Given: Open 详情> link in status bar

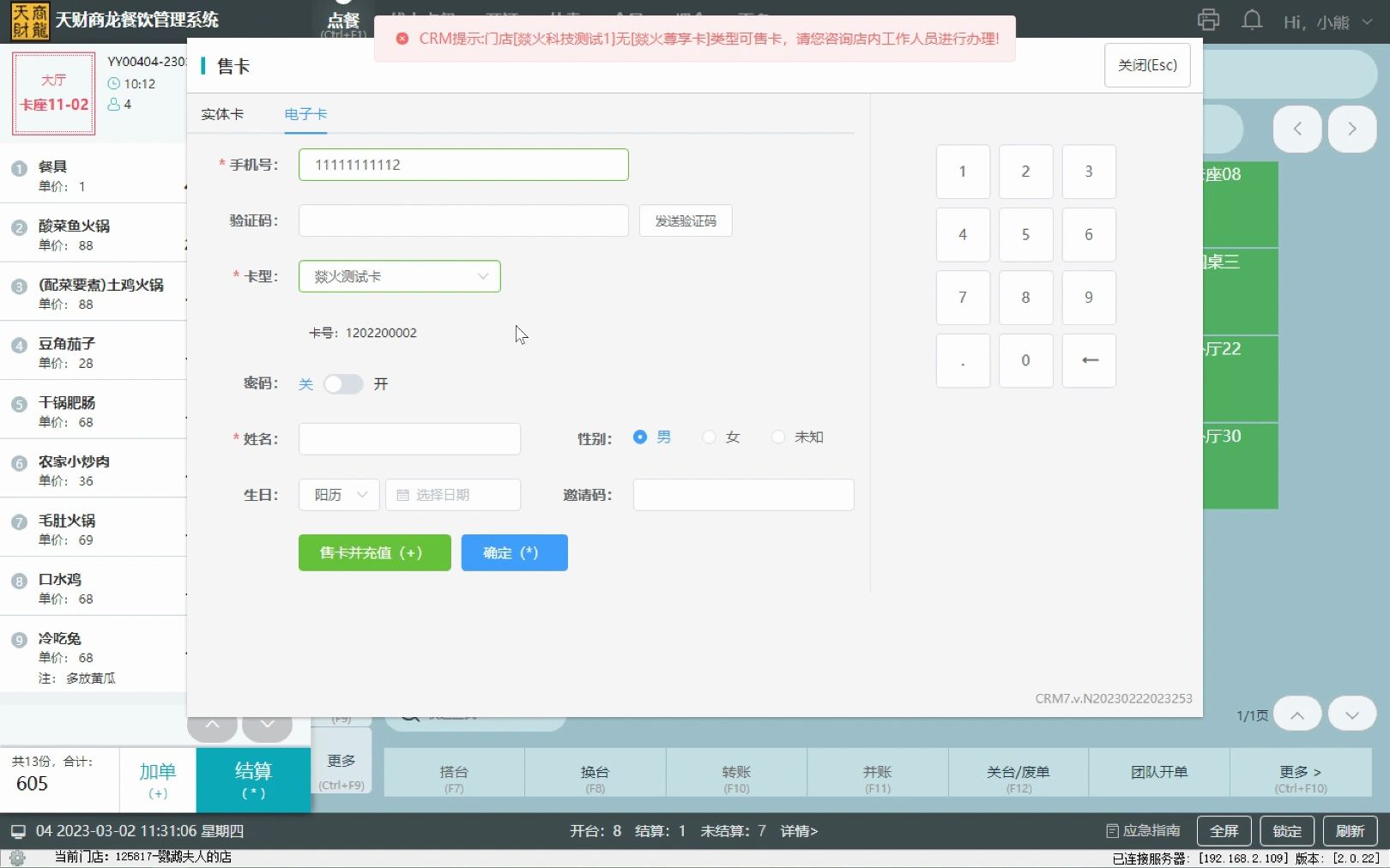Looking at the screenshot, I should point(799,831).
